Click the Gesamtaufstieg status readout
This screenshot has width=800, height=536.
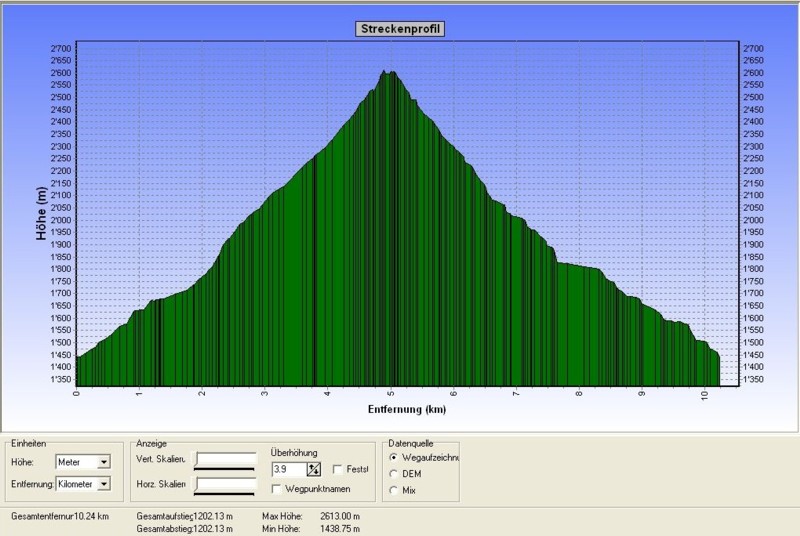(x=184, y=516)
